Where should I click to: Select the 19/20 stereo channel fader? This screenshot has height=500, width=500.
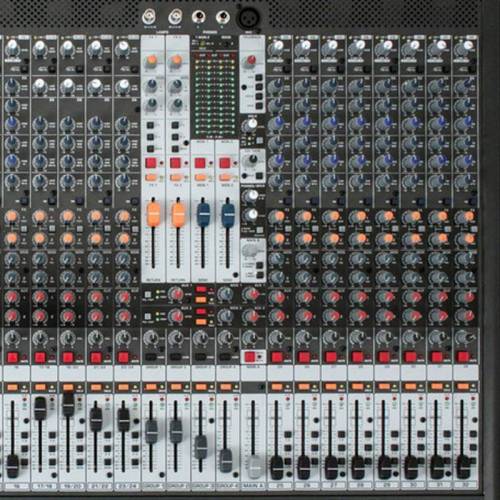click(68, 404)
